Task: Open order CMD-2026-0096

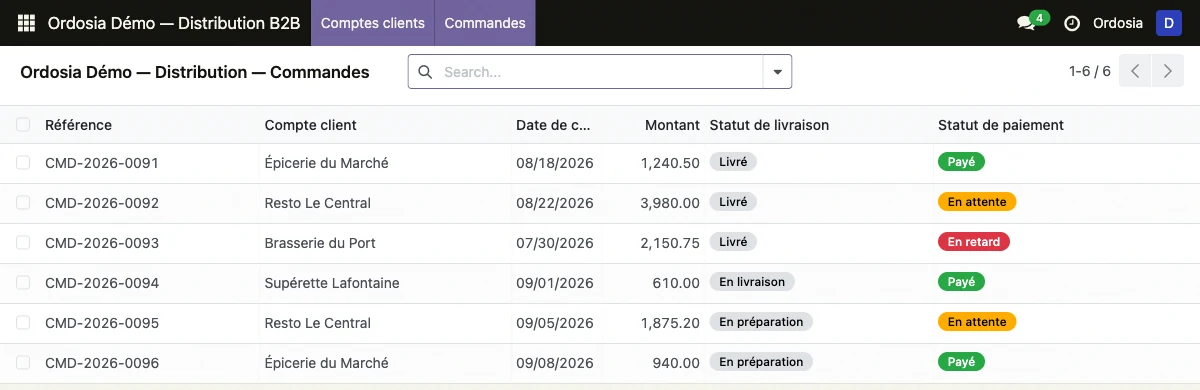Action: coord(102,363)
